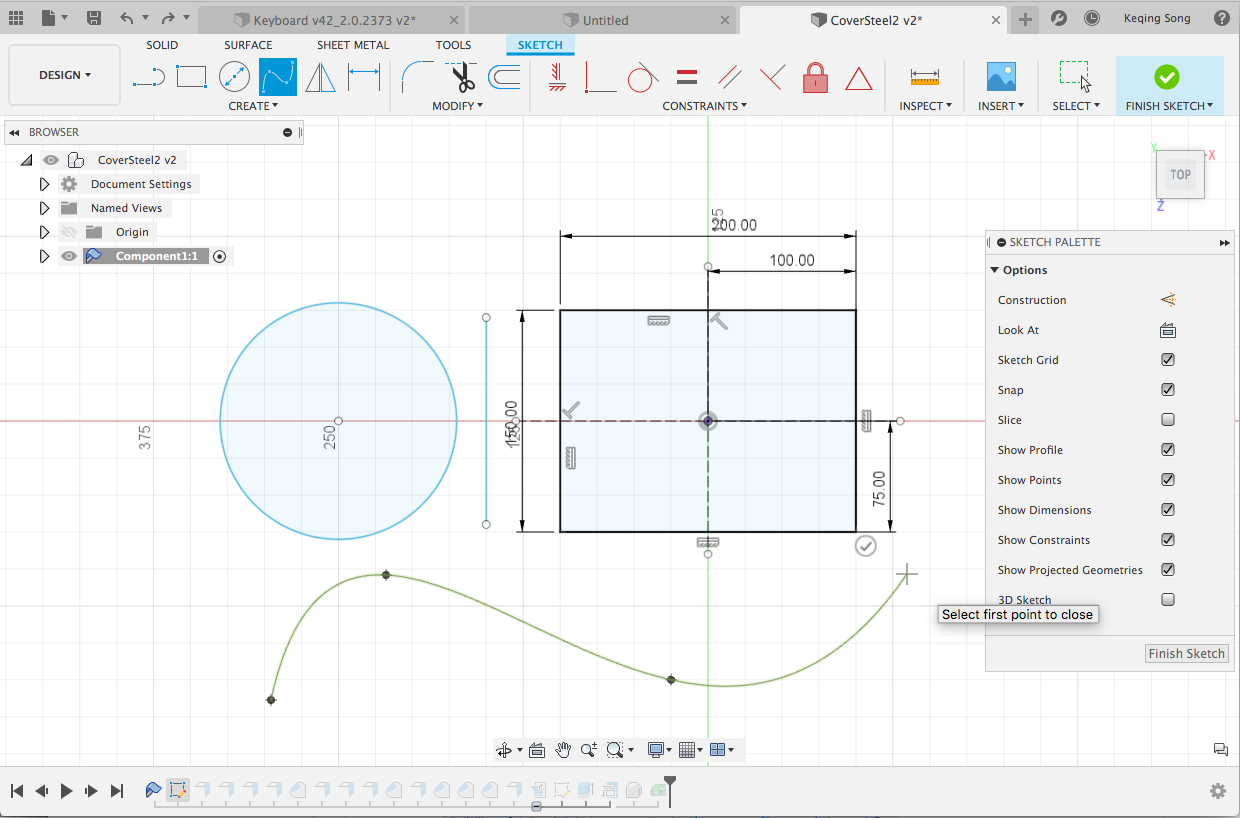This screenshot has width=1240, height=818.
Task: Click the Fit Point Spline tool
Action: click(277, 77)
